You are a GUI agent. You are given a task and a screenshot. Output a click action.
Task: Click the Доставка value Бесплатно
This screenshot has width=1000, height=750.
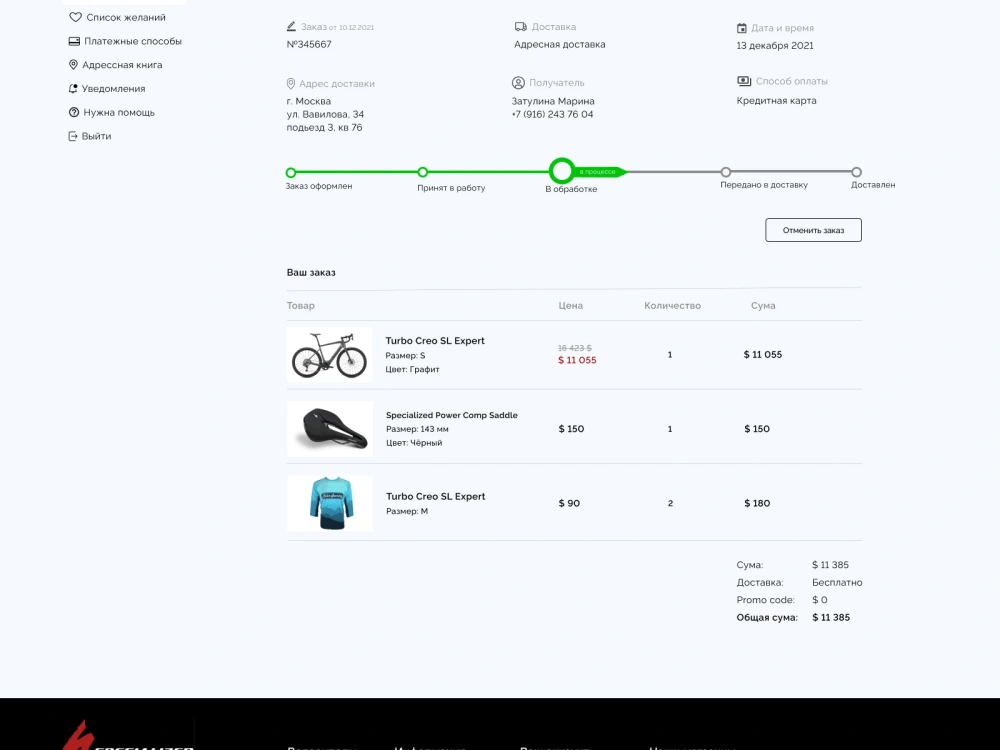point(837,582)
